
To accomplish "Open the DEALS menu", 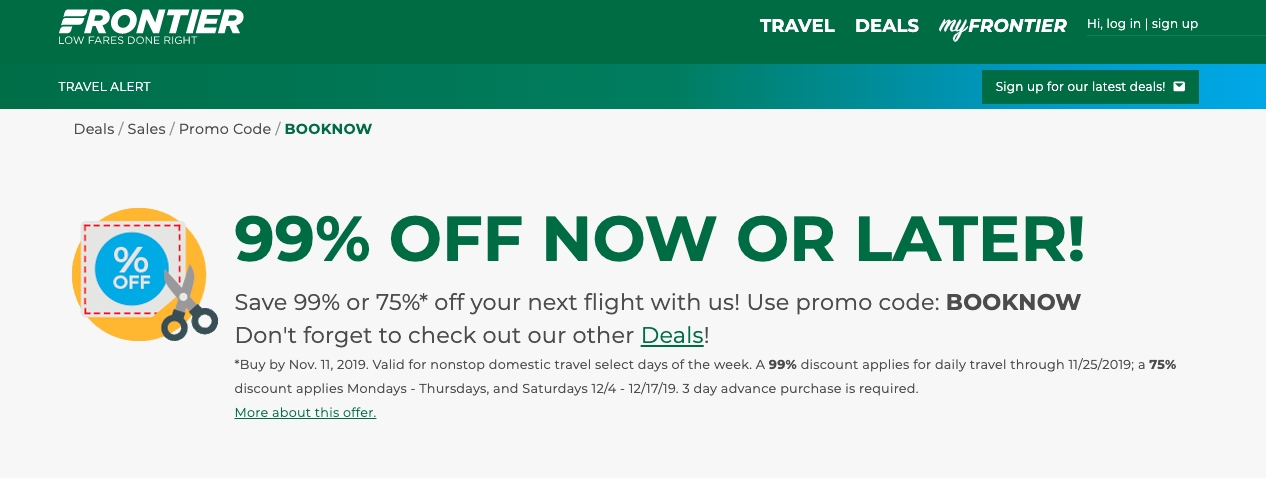I will click(x=886, y=26).
